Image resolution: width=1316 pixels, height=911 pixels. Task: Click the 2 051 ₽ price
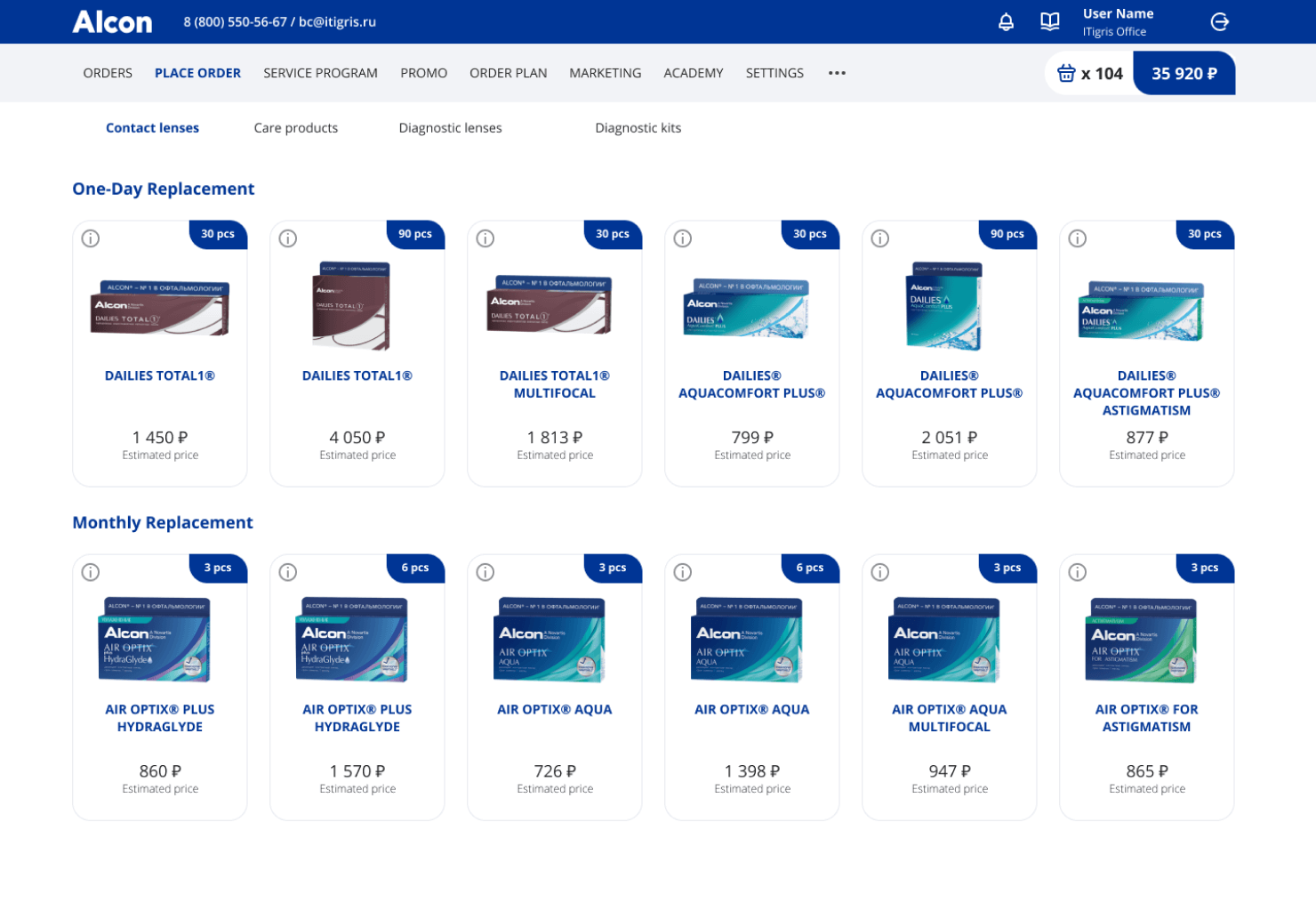[950, 438]
